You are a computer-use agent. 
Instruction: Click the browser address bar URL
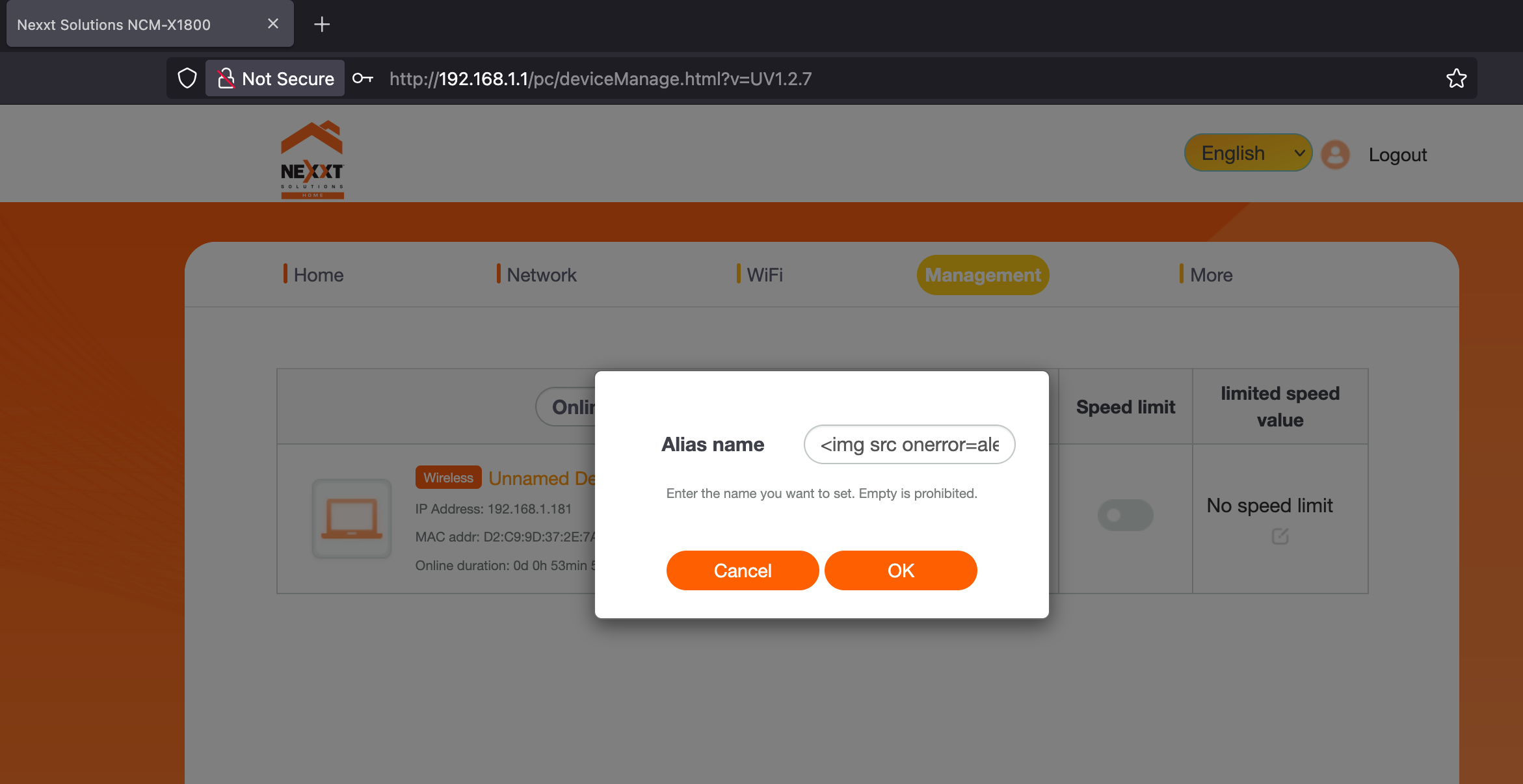point(600,79)
